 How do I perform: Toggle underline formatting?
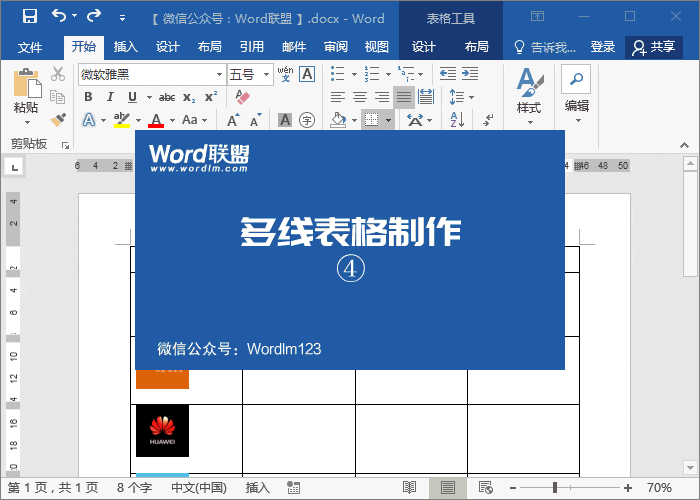click(133, 97)
